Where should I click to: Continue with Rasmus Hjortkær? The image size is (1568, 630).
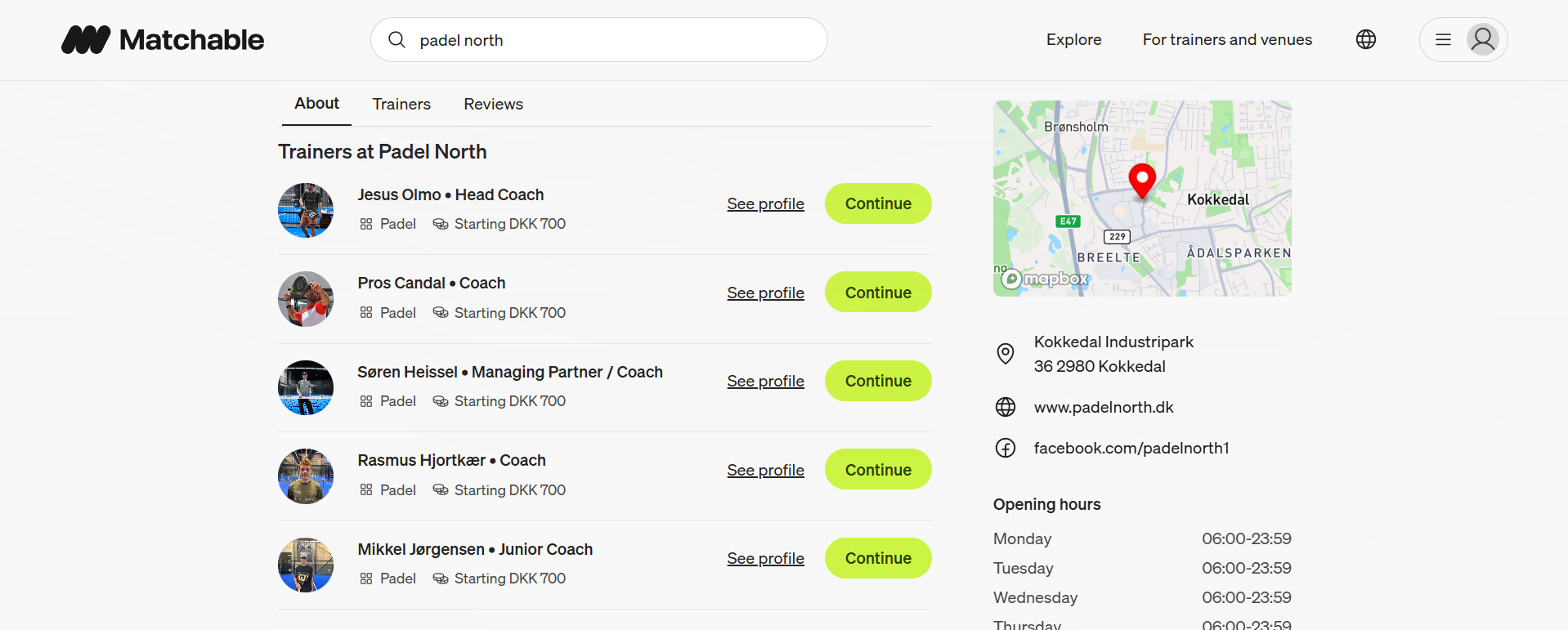[x=878, y=469]
